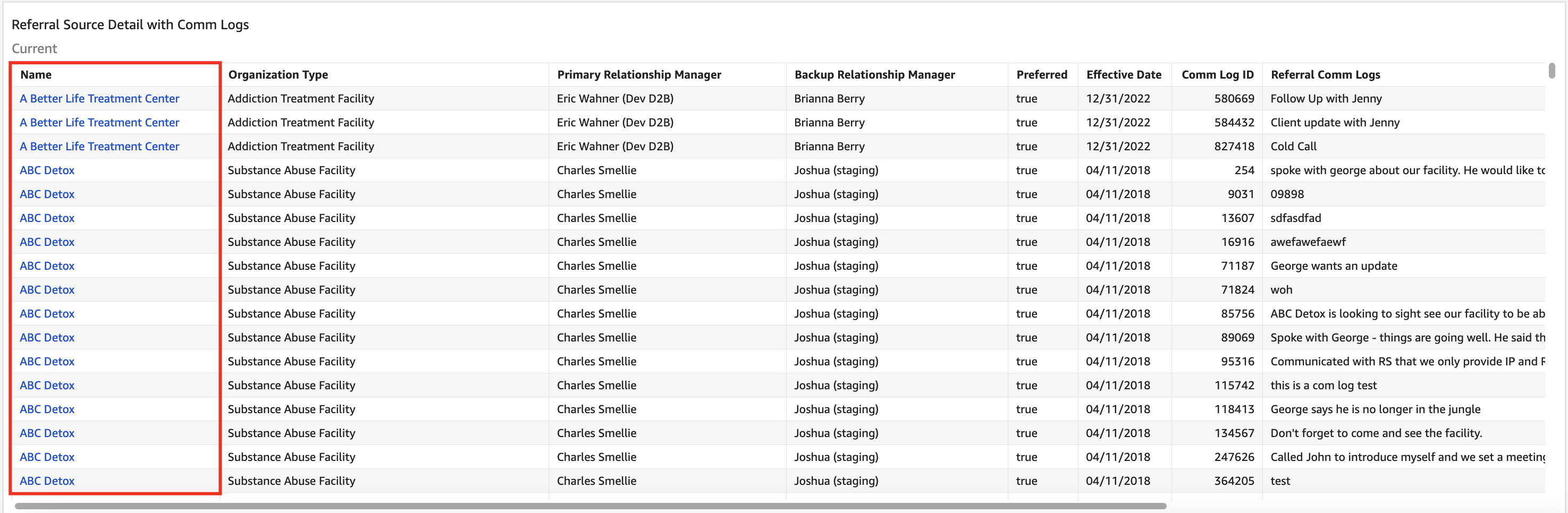Open ABC Detox link for log 364205
Screen dimensions: 1568x513
click(47, 481)
